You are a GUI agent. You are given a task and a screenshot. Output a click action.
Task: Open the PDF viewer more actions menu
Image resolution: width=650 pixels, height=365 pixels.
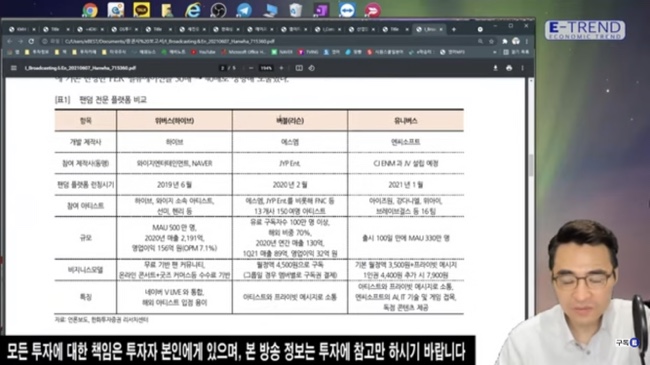[522, 68]
